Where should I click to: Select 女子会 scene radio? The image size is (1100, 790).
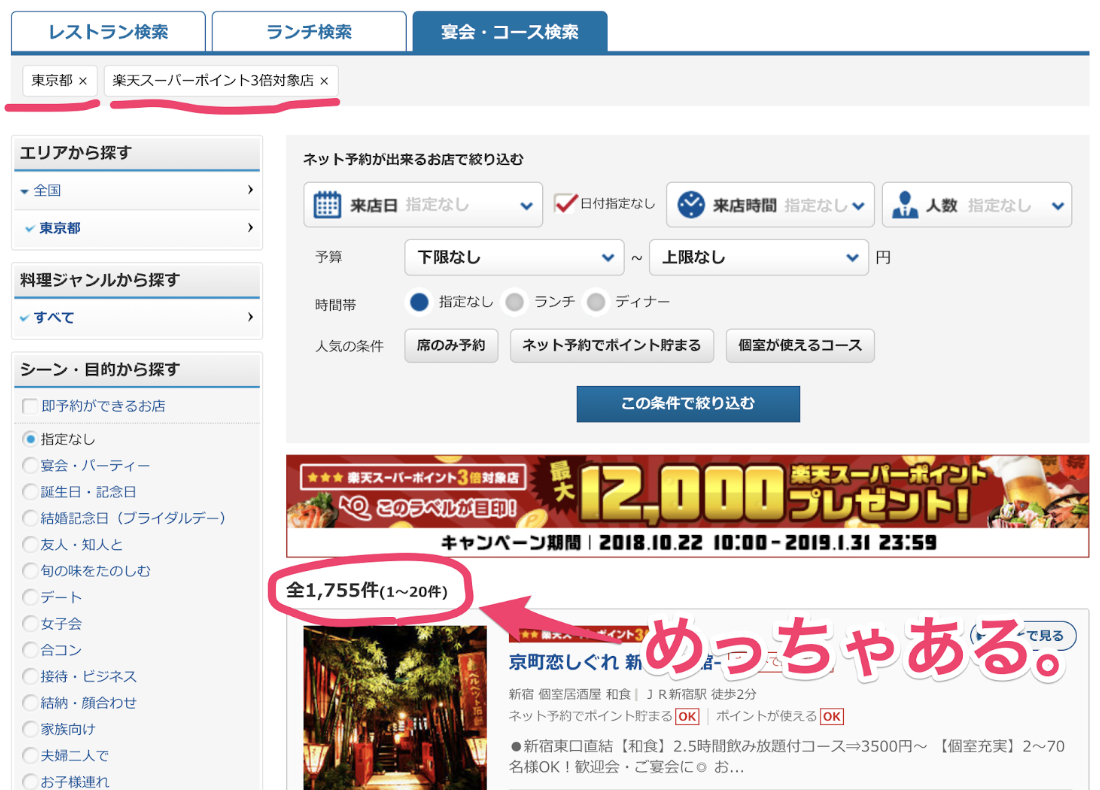29,624
